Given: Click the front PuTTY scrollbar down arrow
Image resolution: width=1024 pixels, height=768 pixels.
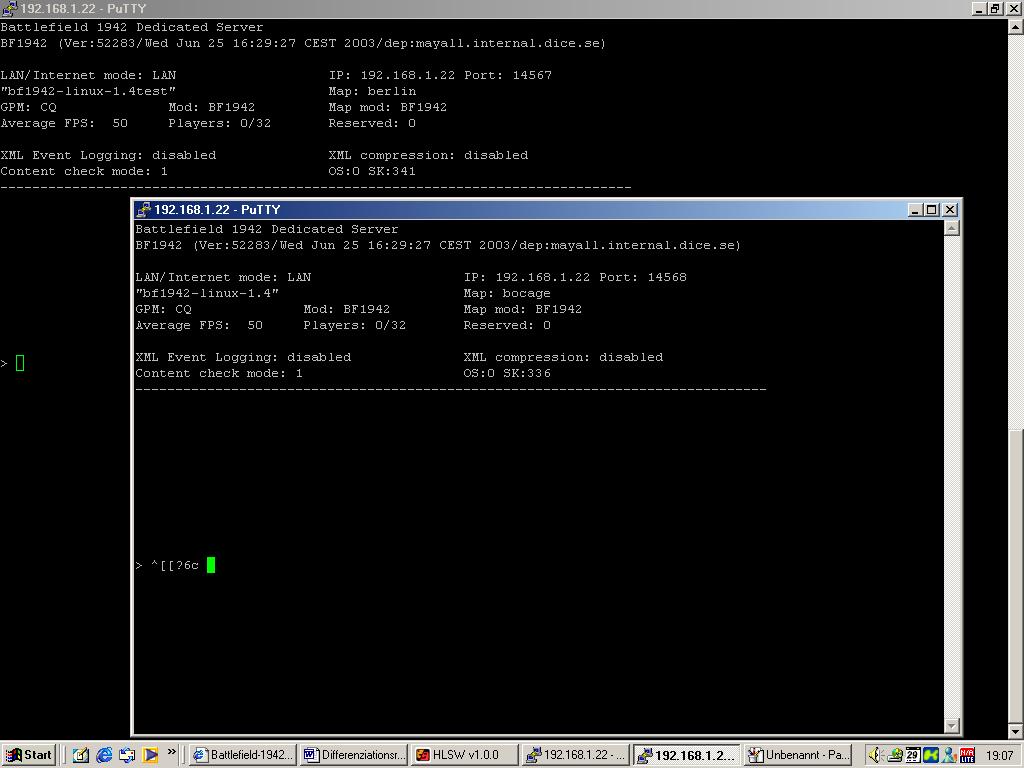Looking at the screenshot, I should click(952, 726).
